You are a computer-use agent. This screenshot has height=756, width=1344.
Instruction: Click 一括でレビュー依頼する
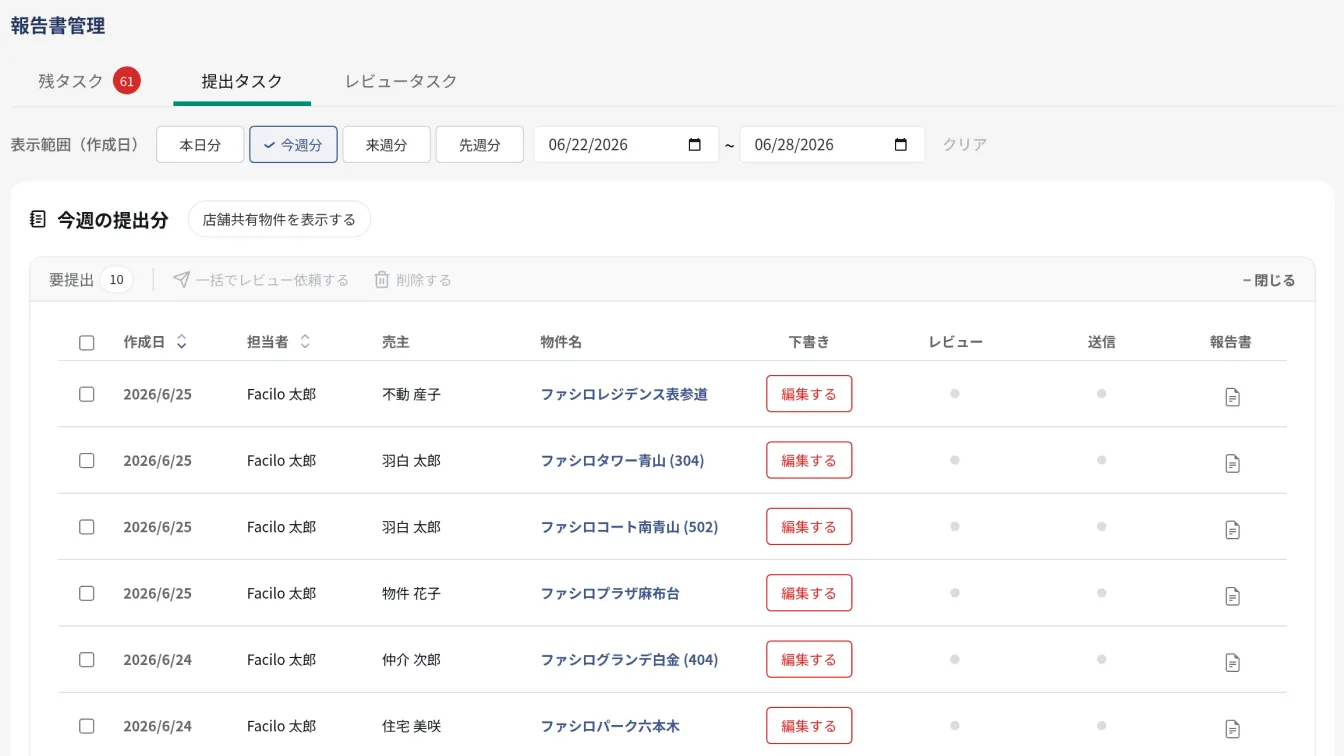(261, 280)
